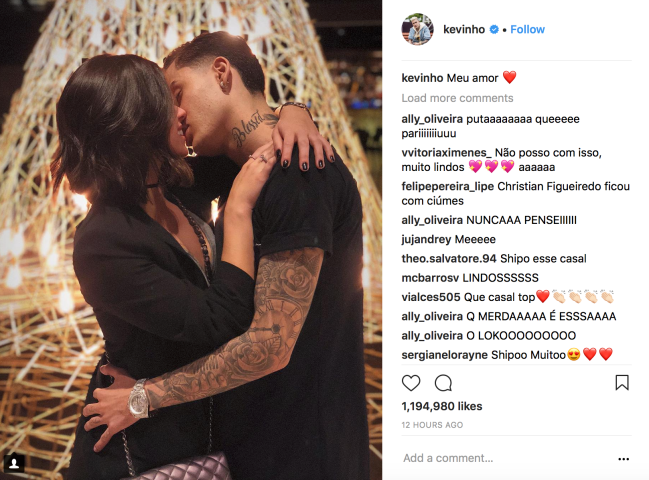Click kevinho's verified badge

[494, 29]
